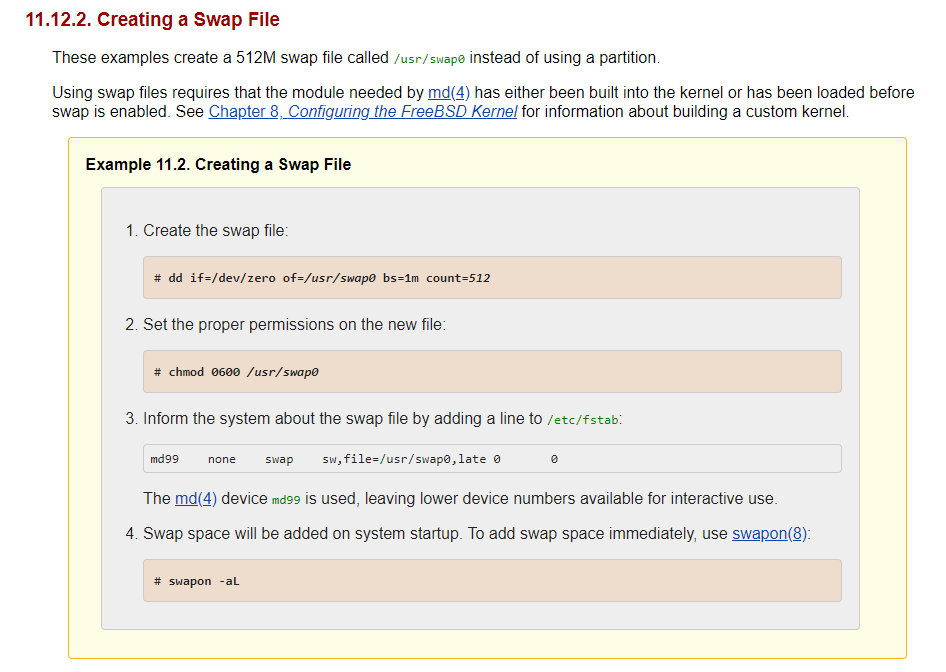Image resolution: width=946 pixels, height=672 pixels.
Task: Click the 'none' field in the fstab line
Action: tap(222, 459)
